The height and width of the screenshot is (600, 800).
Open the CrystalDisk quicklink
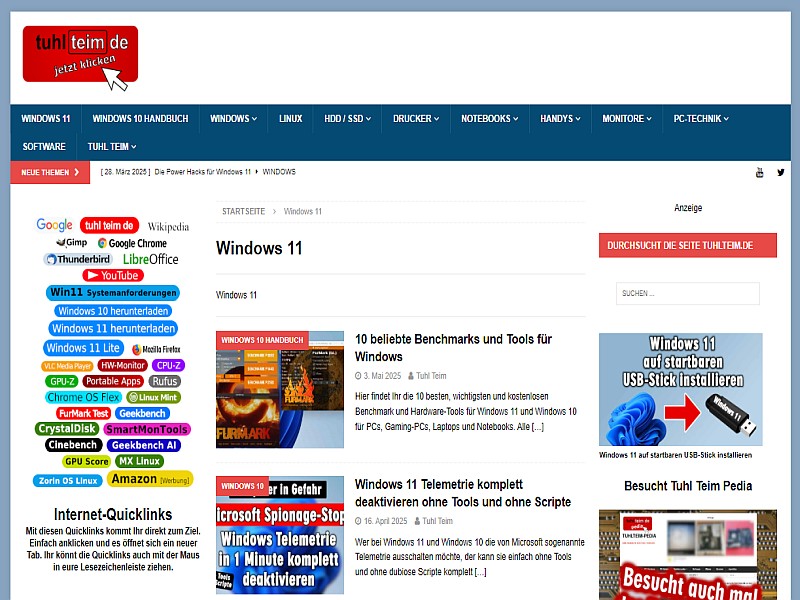pyautogui.click(x=67, y=429)
